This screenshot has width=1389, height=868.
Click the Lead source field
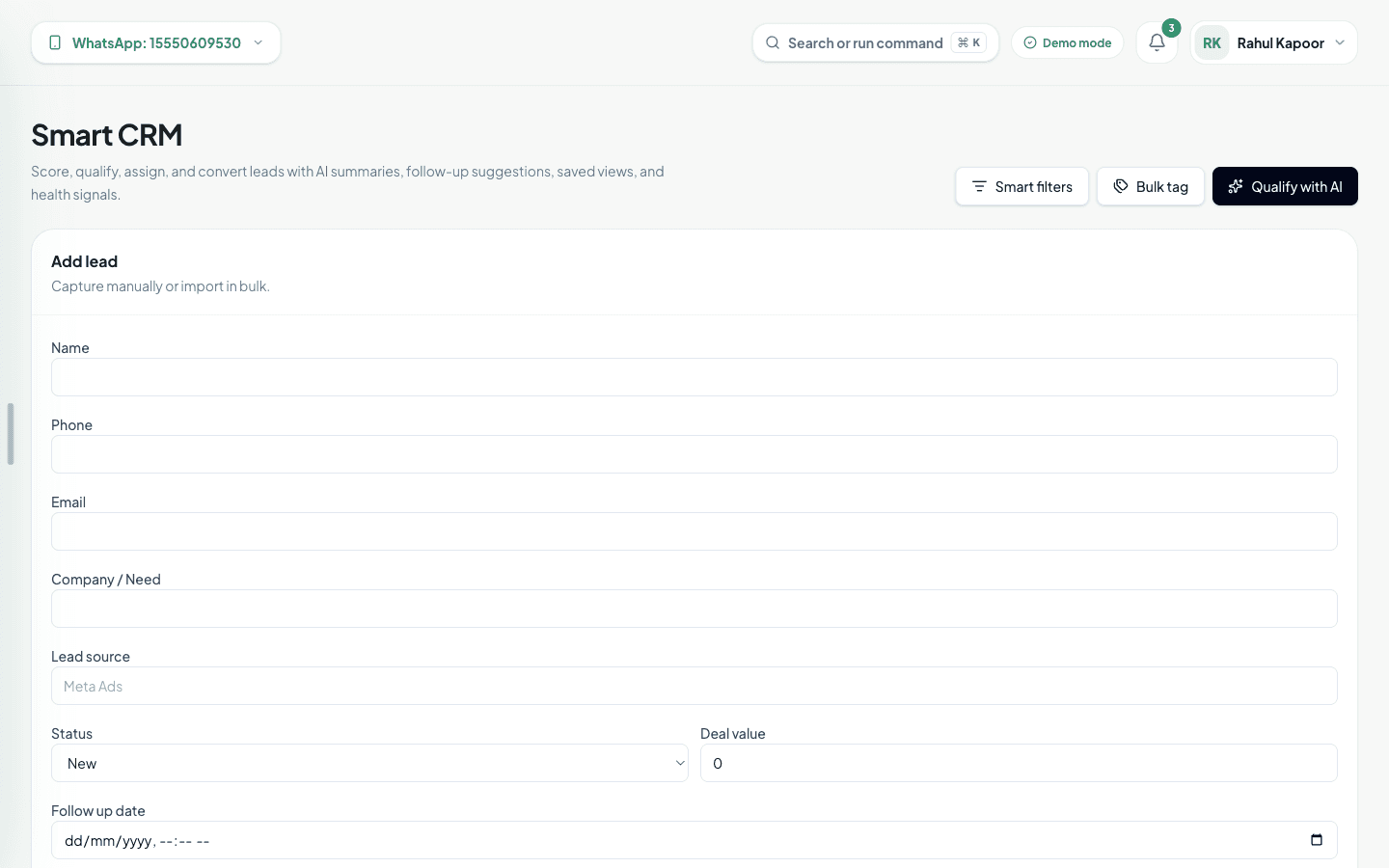coord(694,686)
